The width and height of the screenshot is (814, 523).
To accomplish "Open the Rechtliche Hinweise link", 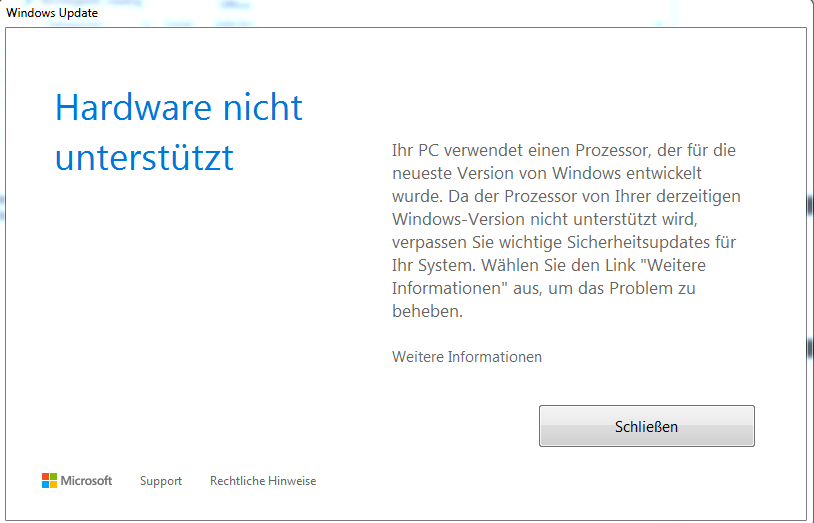I will pos(263,481).
